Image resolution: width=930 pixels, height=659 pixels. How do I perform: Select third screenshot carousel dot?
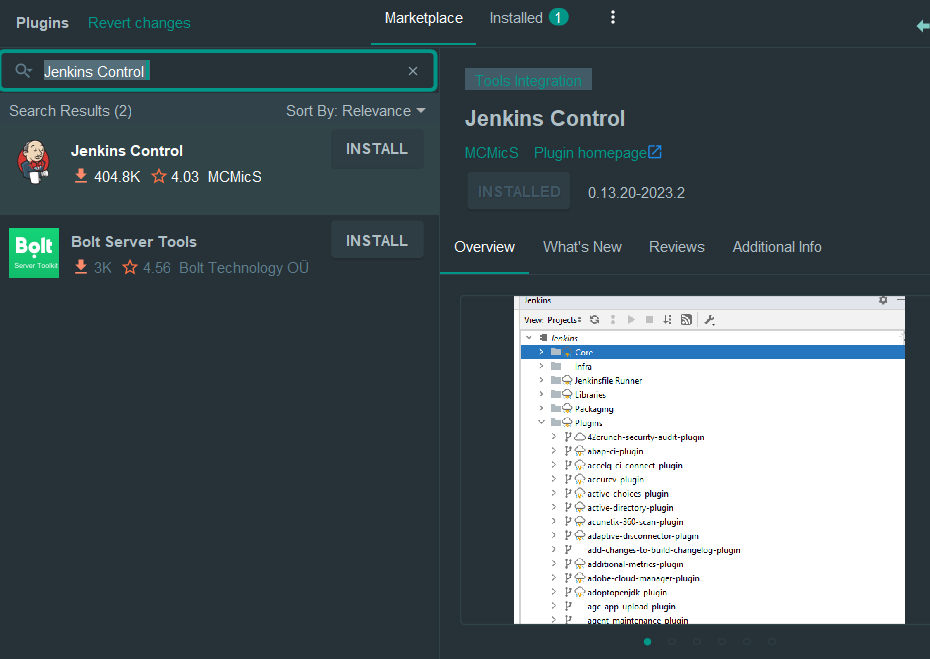click(697, 641)
